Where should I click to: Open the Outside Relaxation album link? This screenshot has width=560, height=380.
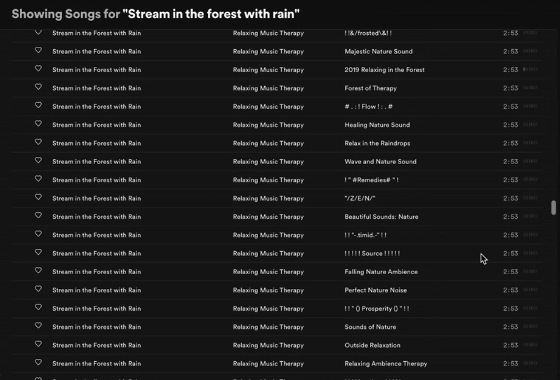point(372,345)
